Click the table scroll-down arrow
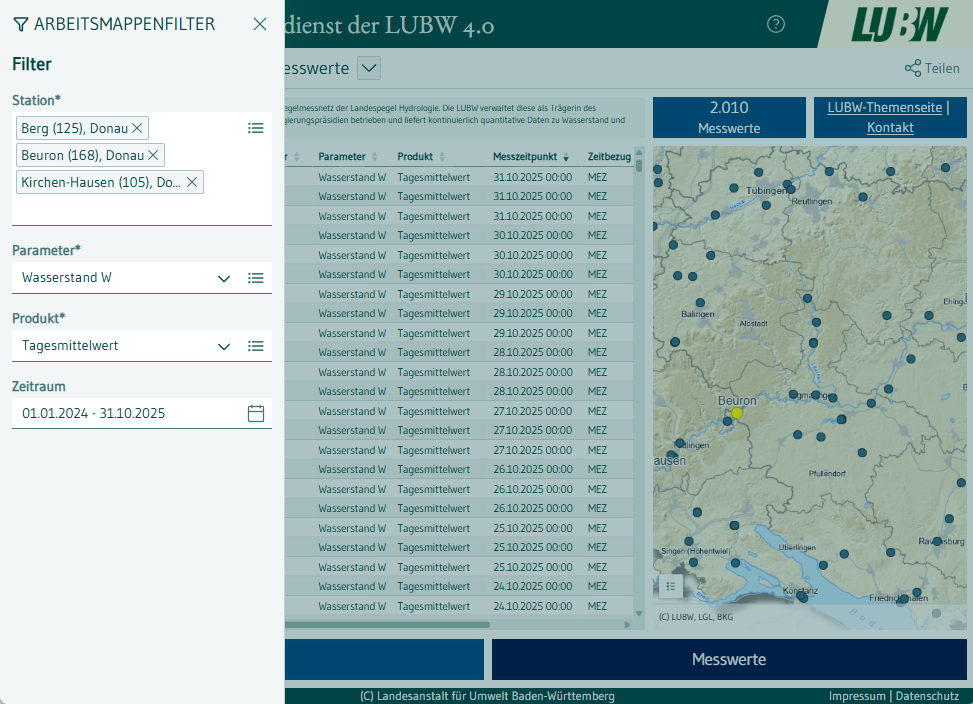Viewport: 973px width, 704px height. (x=639, y=613)
